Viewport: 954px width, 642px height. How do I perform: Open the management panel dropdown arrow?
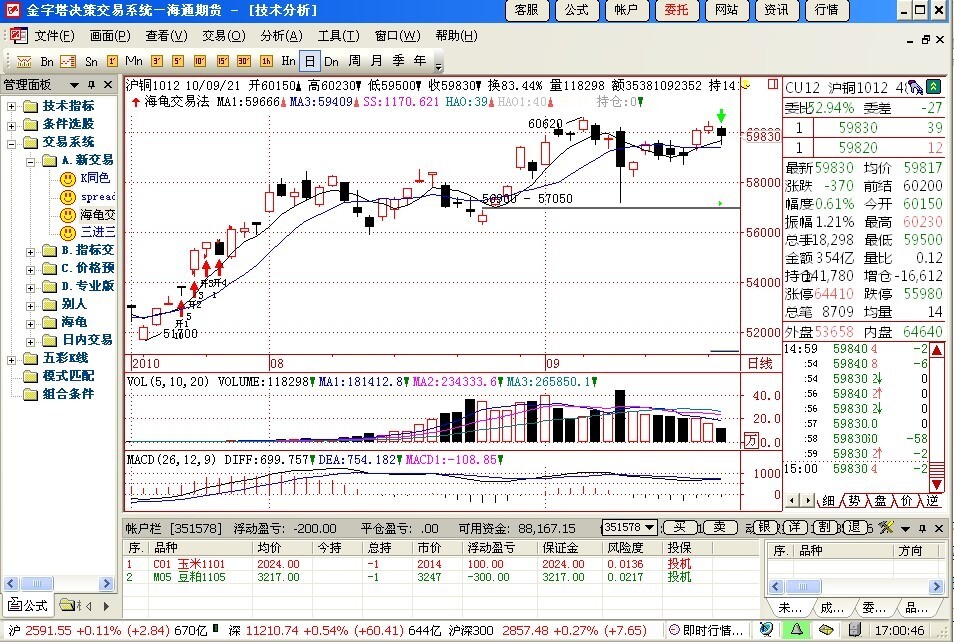point(74,85)
